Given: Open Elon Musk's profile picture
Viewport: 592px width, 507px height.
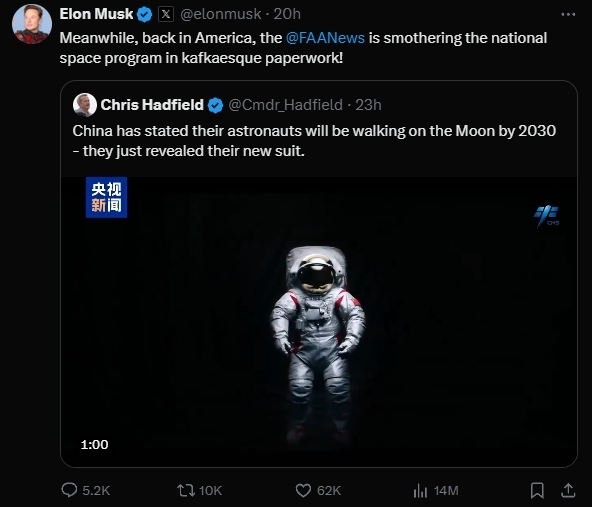Looking at the screenshot, I should 32,24.
